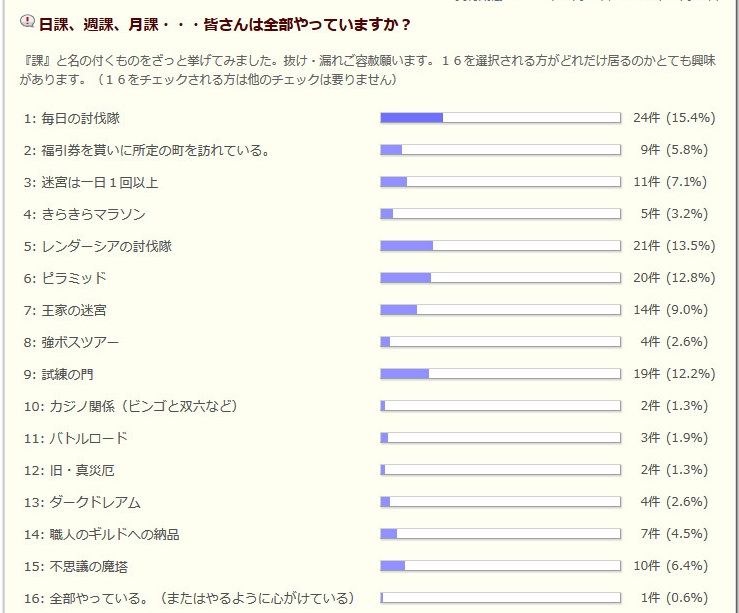Click option 16 全部やっている label
The width and height of the screenshot is (739, 613).
[x=189, y=598]
